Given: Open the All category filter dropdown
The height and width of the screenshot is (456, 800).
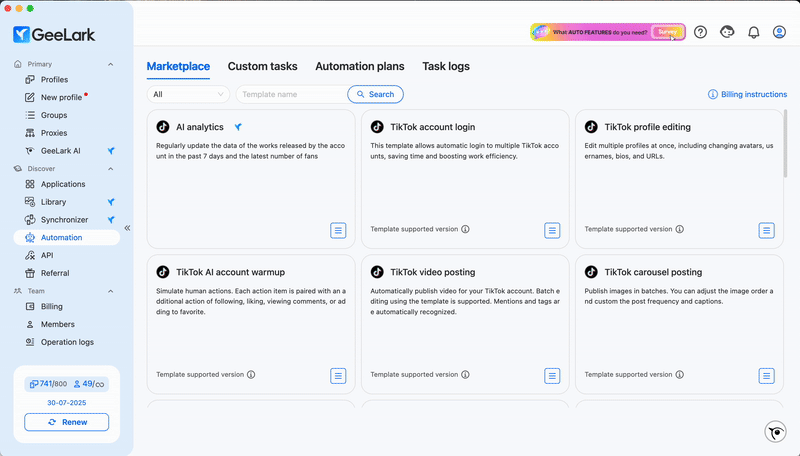Looking at the screenshot, I should pos(188,94).
